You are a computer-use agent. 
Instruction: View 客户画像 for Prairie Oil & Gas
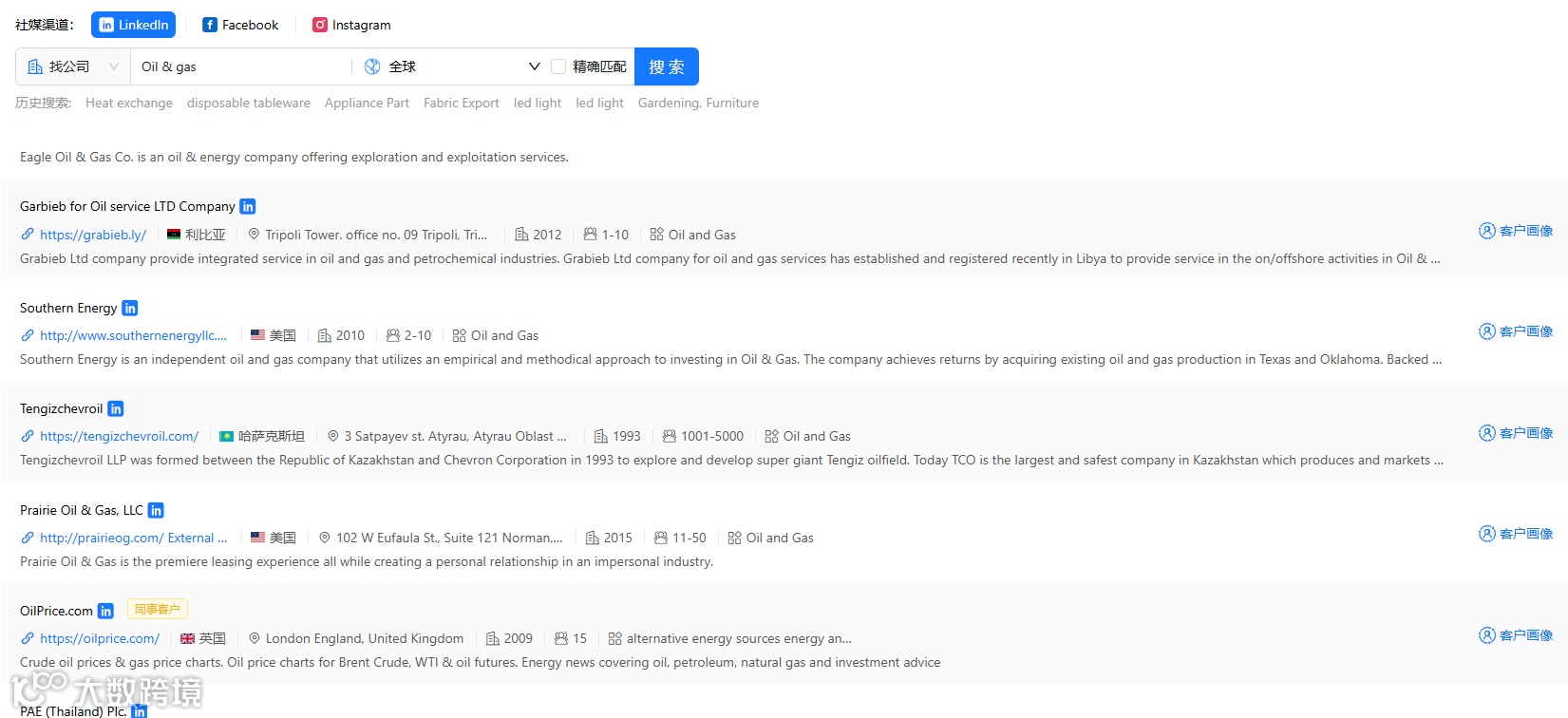(1516, 534)
